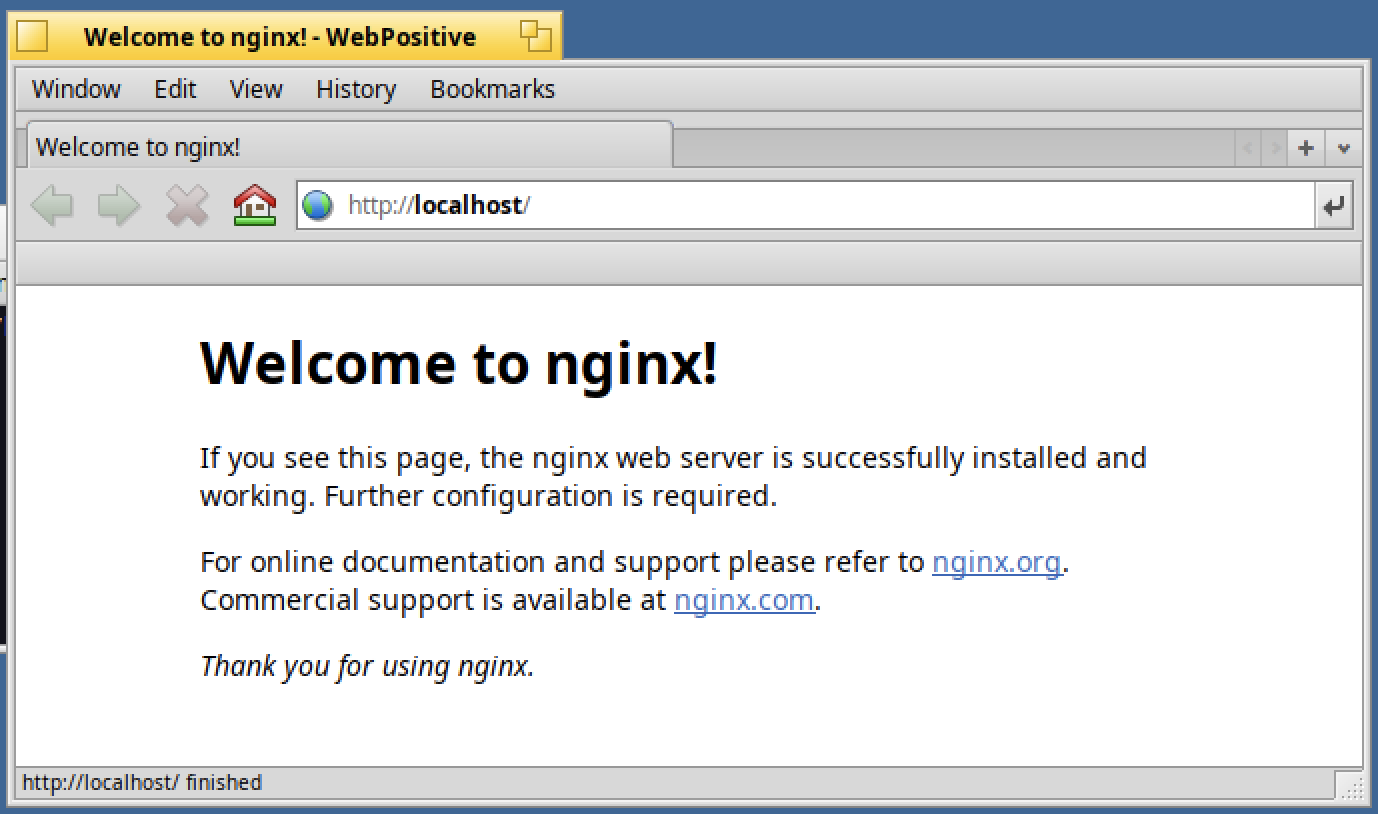Click the 'Thank you for using nginx.' text
Image resolution: width=1378 pixels, height=814 pixels.
point(367,666)
